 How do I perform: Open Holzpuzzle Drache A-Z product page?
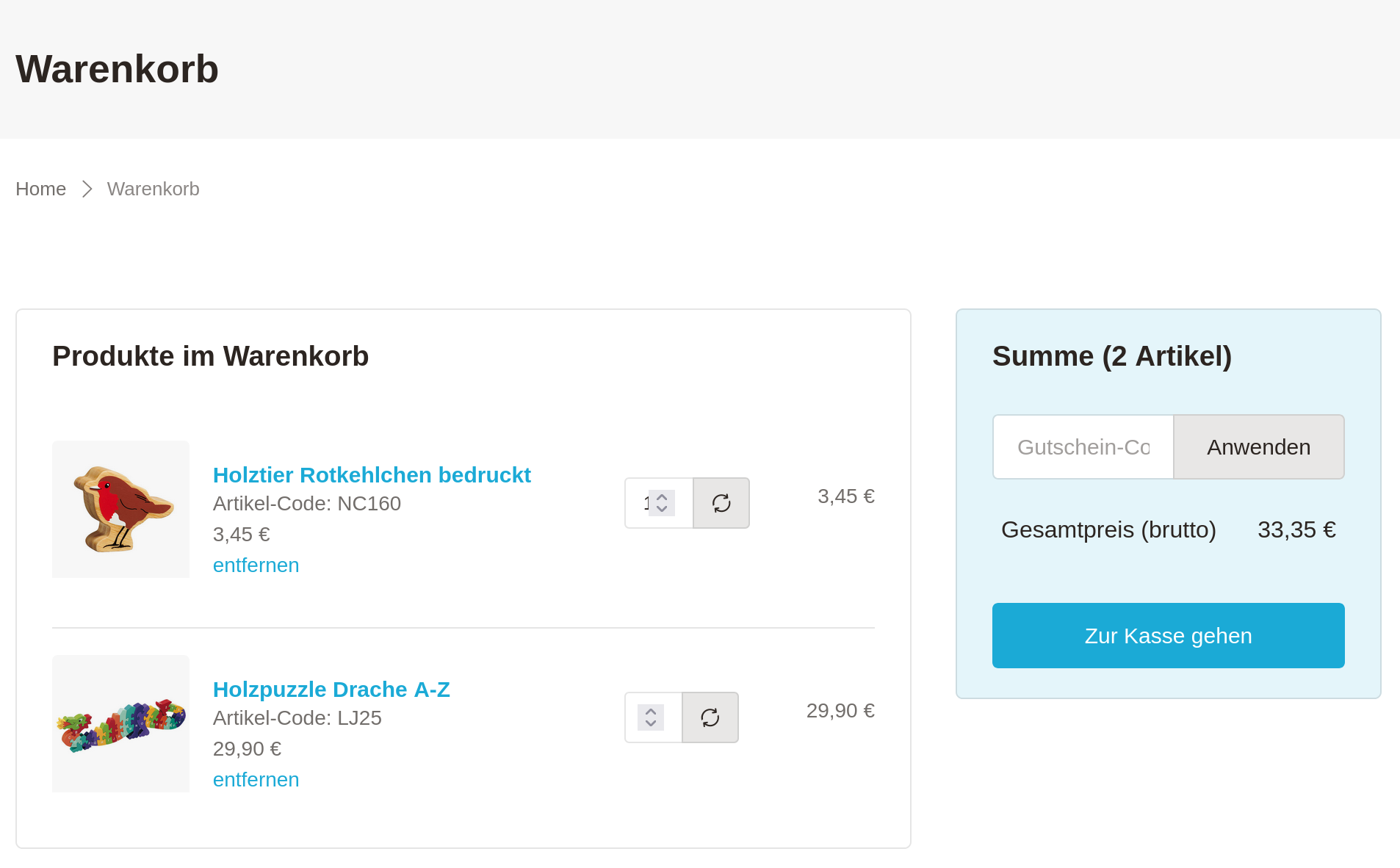click(331, 690)
